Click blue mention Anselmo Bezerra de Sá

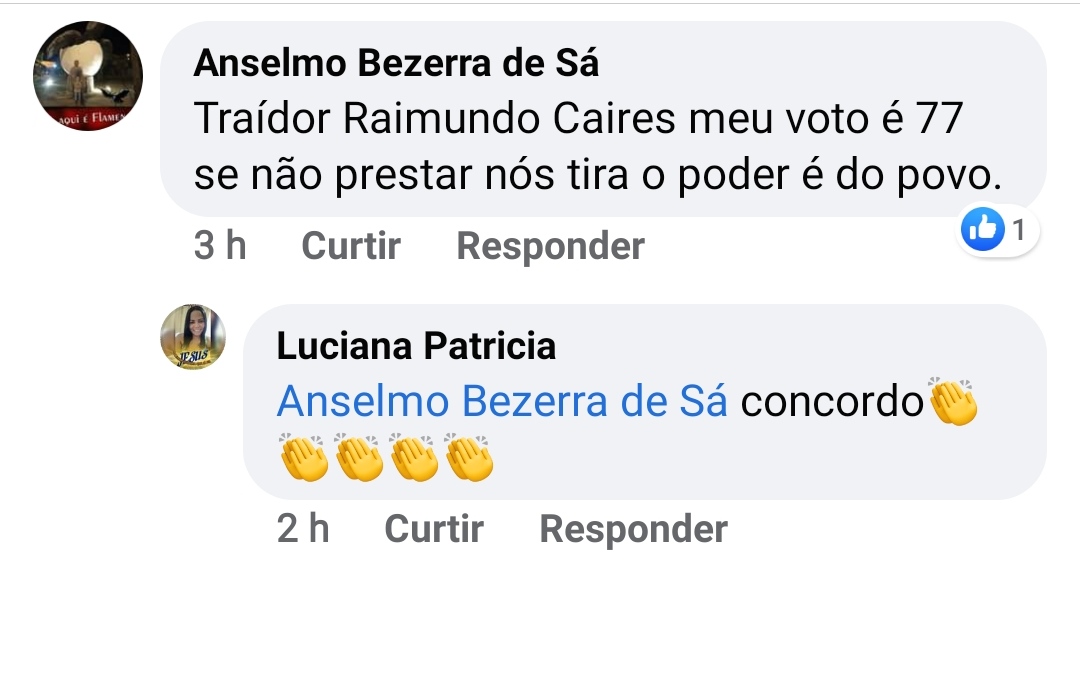point(502,402)
